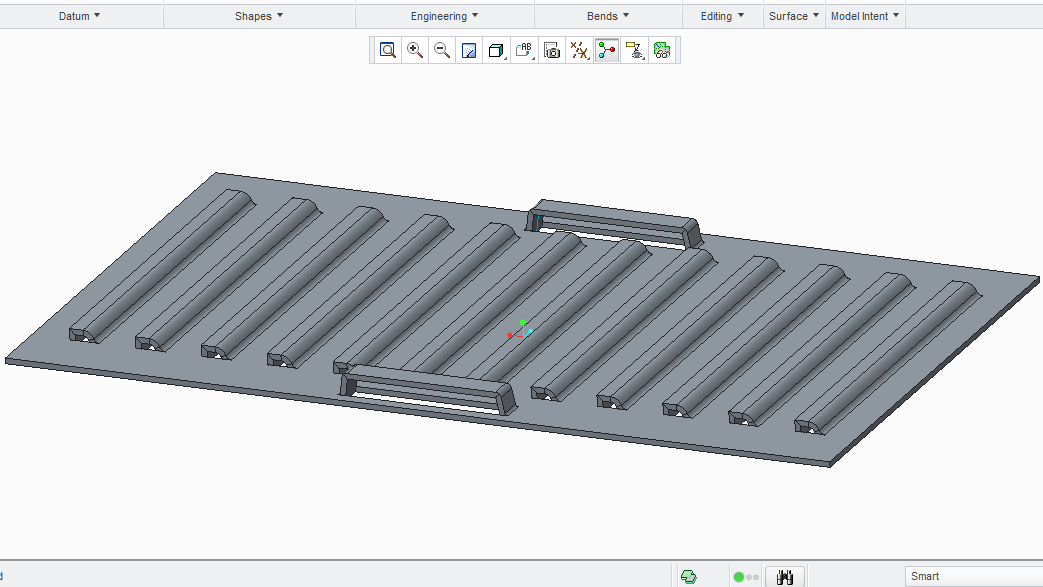Click the Zoom In magnifier icon
Viewport: 1043px width, 587px height.
click(415, 50)
